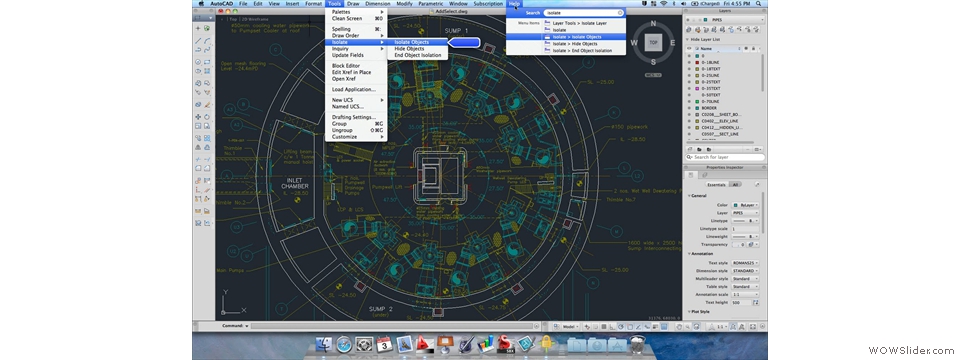Click the Text height field showing 500

(x=741, y=302)
